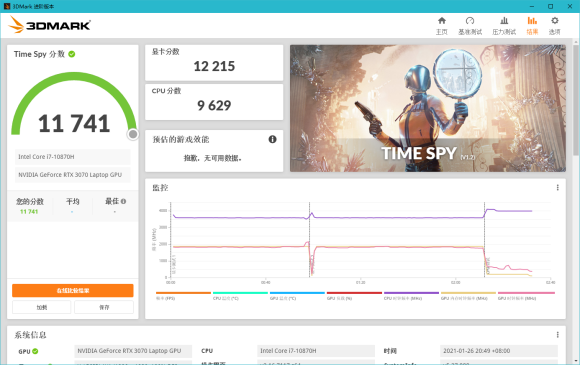Image resolution: width=580 pixels, height=365 pixels.
Task: Click the orange compare results online button
Action: [73, 291]
